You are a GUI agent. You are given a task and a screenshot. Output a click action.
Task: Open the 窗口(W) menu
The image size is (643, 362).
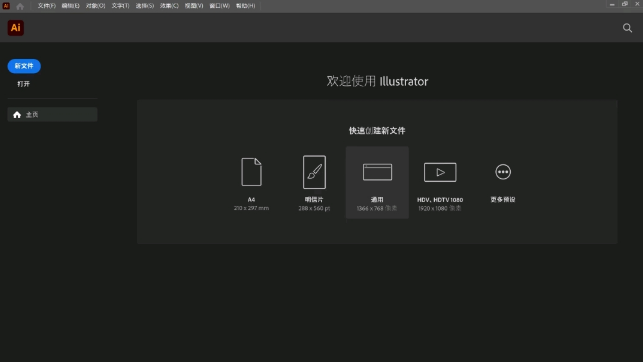(219, 6)
